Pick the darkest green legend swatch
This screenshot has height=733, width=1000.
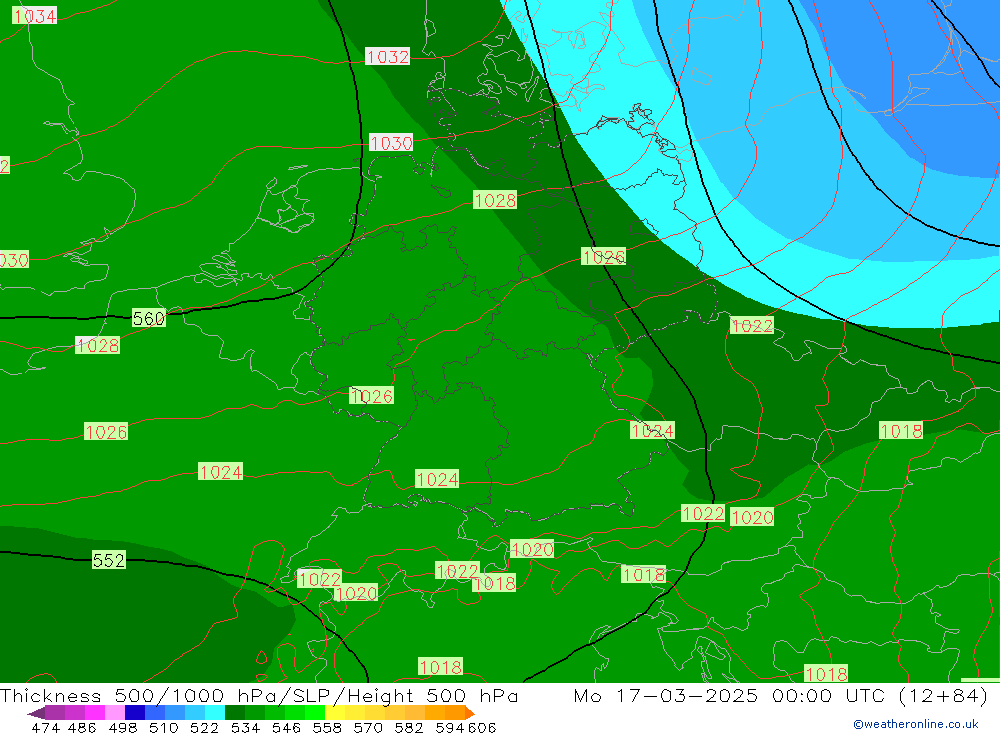(235, 713)
